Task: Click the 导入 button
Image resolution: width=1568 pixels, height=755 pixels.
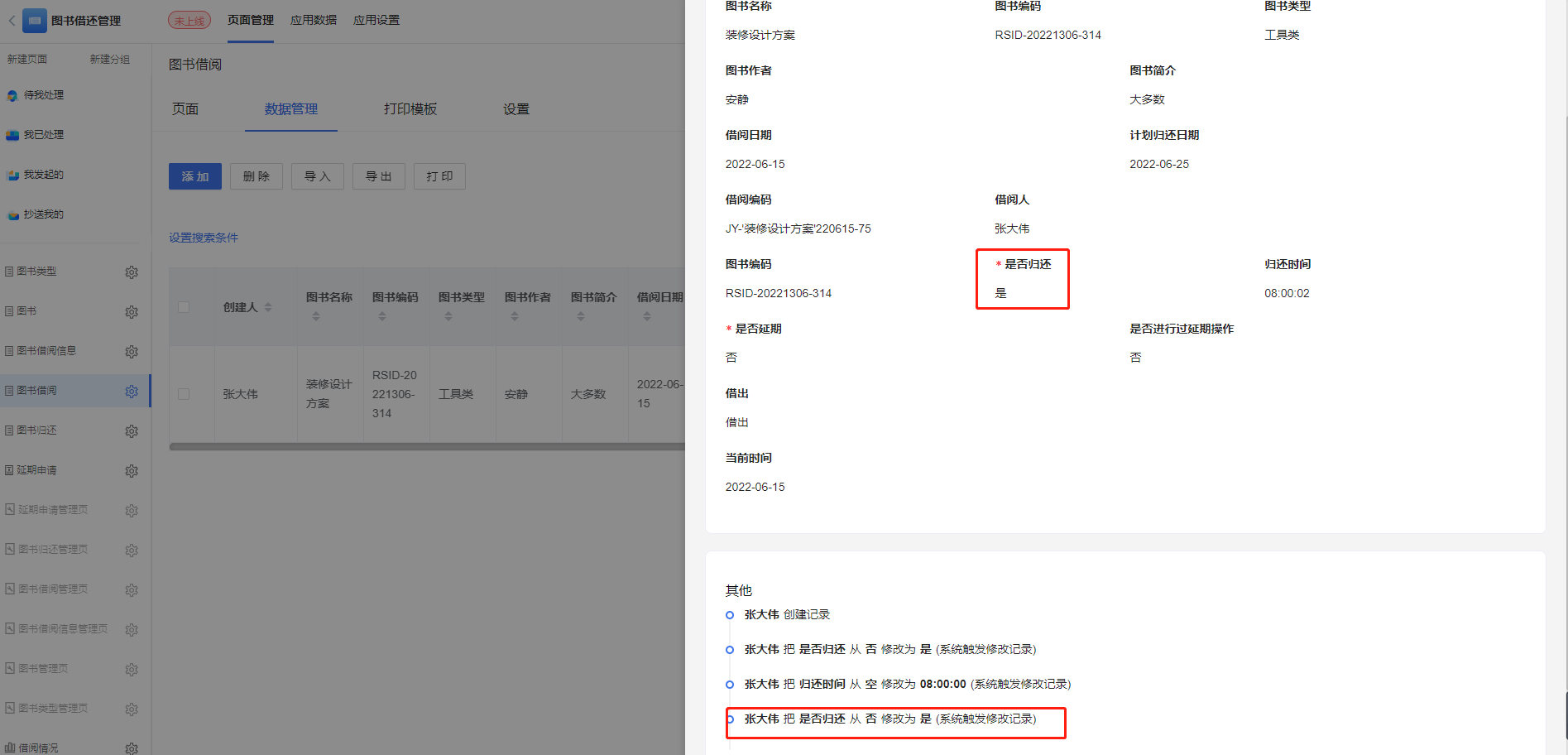Action: 318,176
